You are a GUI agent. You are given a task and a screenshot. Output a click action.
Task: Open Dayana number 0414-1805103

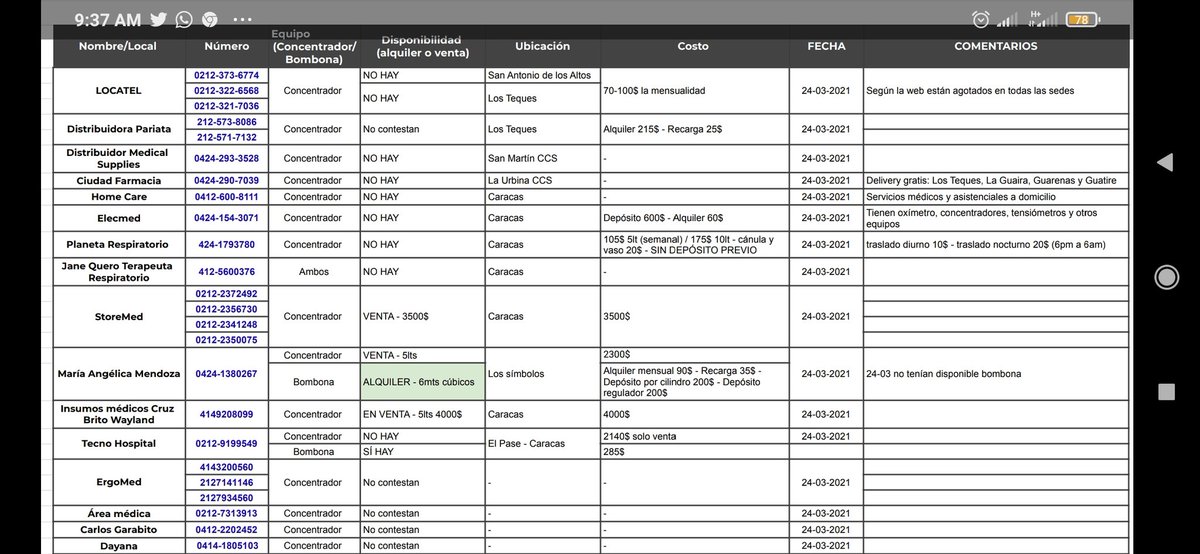[x=226, y=546]
